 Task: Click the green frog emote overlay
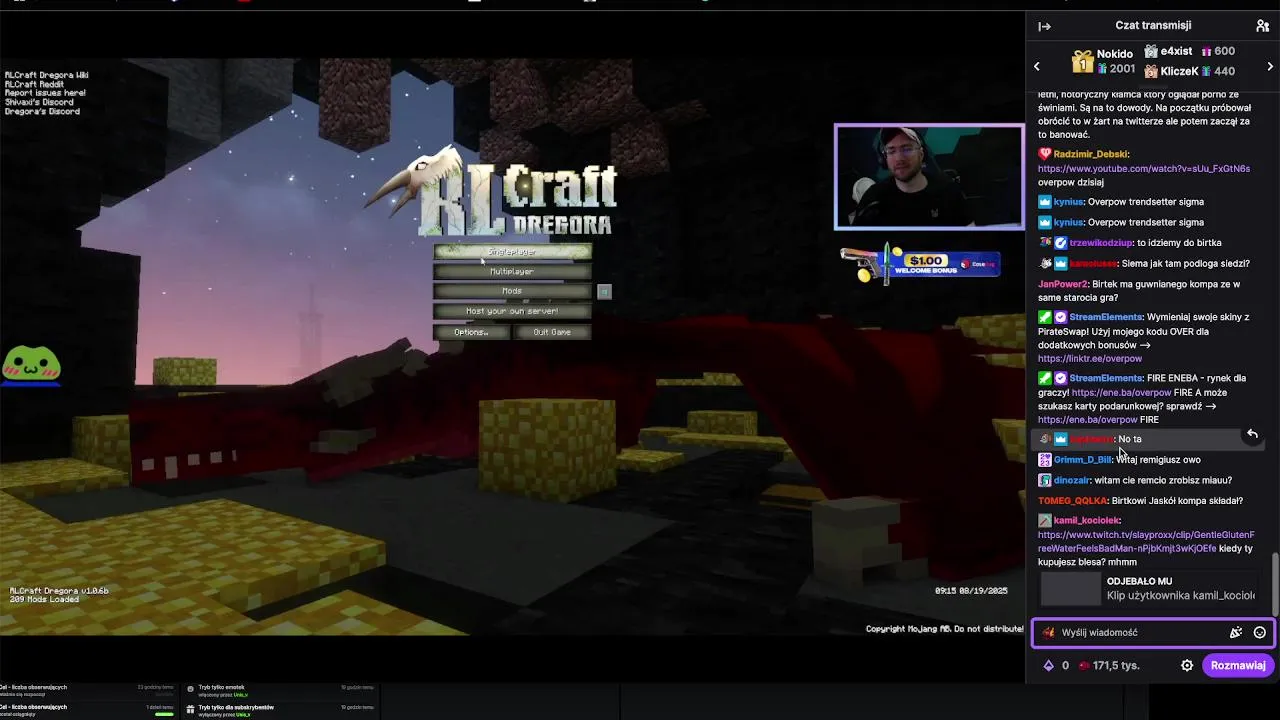click(31, 364)
